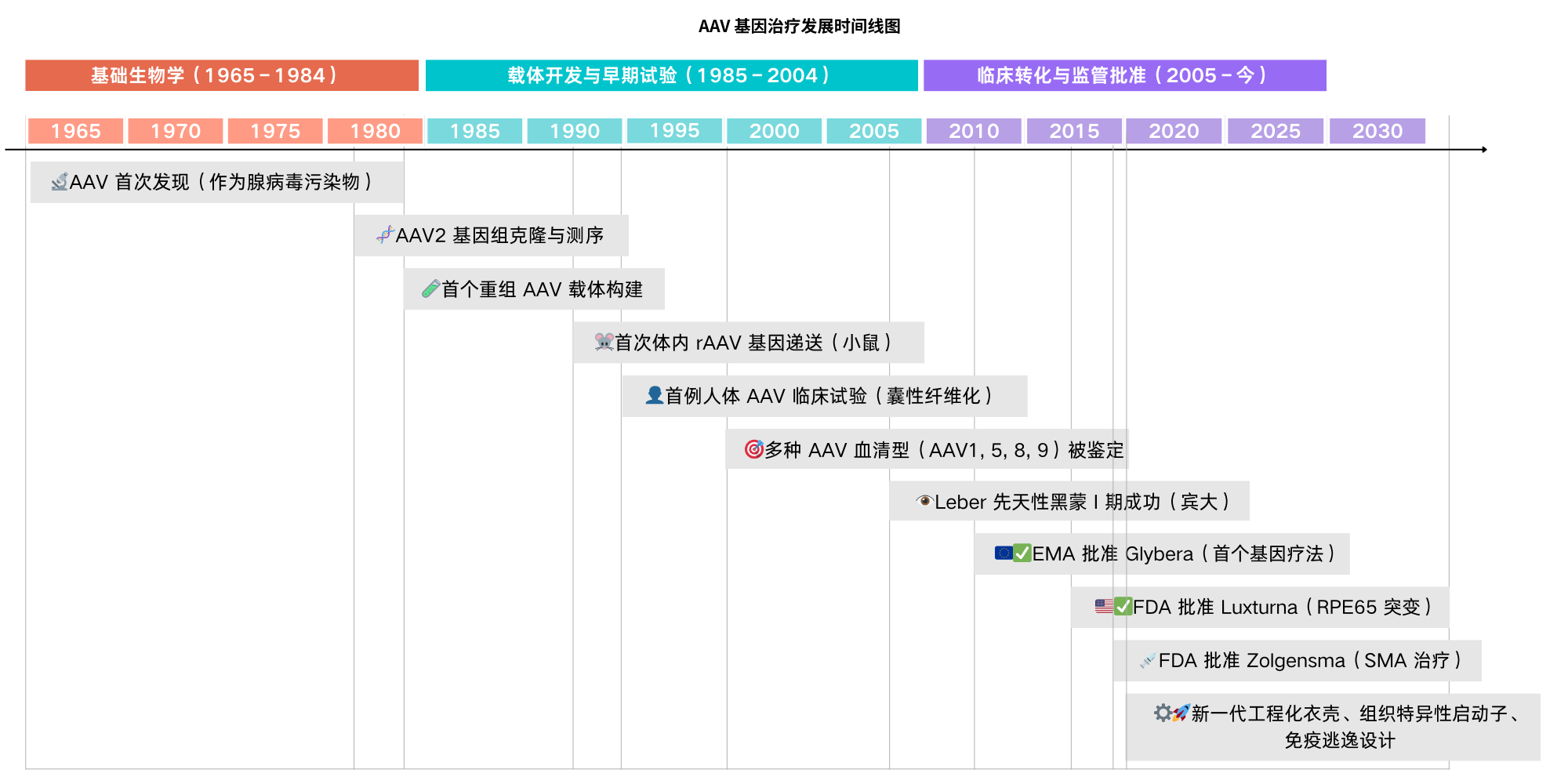The width and height of the screenshot is (1568, 784).
Task: Click the DNA helix icon beside AAV2 基因组克隆
Action: tap(385, 234)
